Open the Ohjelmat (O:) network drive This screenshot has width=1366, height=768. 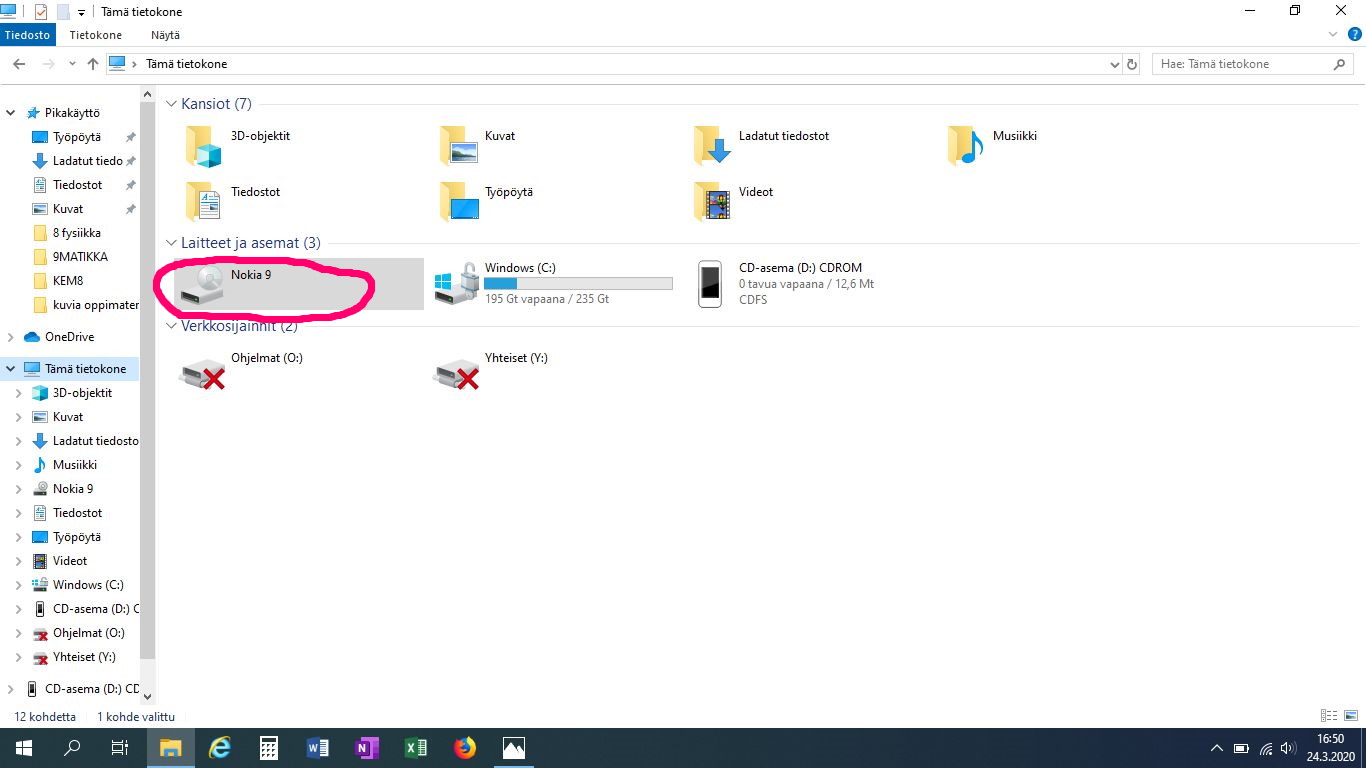click(203, 373)
